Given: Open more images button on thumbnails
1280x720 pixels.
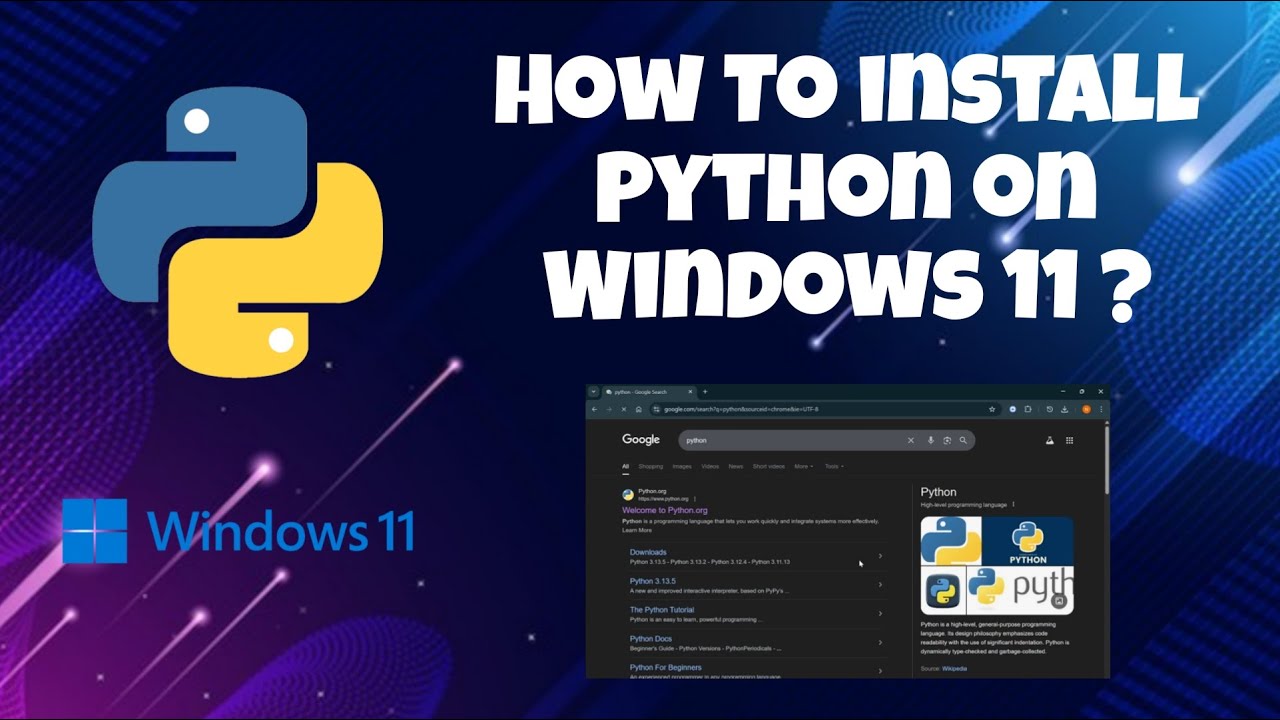Looking at the screenshot, I should click(x=1059, y=600).
